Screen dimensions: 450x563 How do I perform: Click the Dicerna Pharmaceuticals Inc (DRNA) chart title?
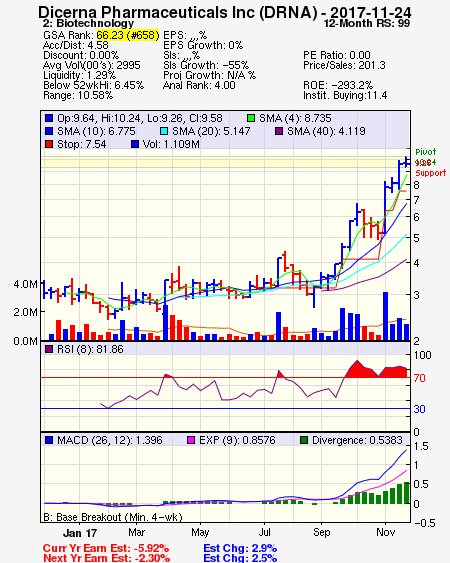(225, 12)
